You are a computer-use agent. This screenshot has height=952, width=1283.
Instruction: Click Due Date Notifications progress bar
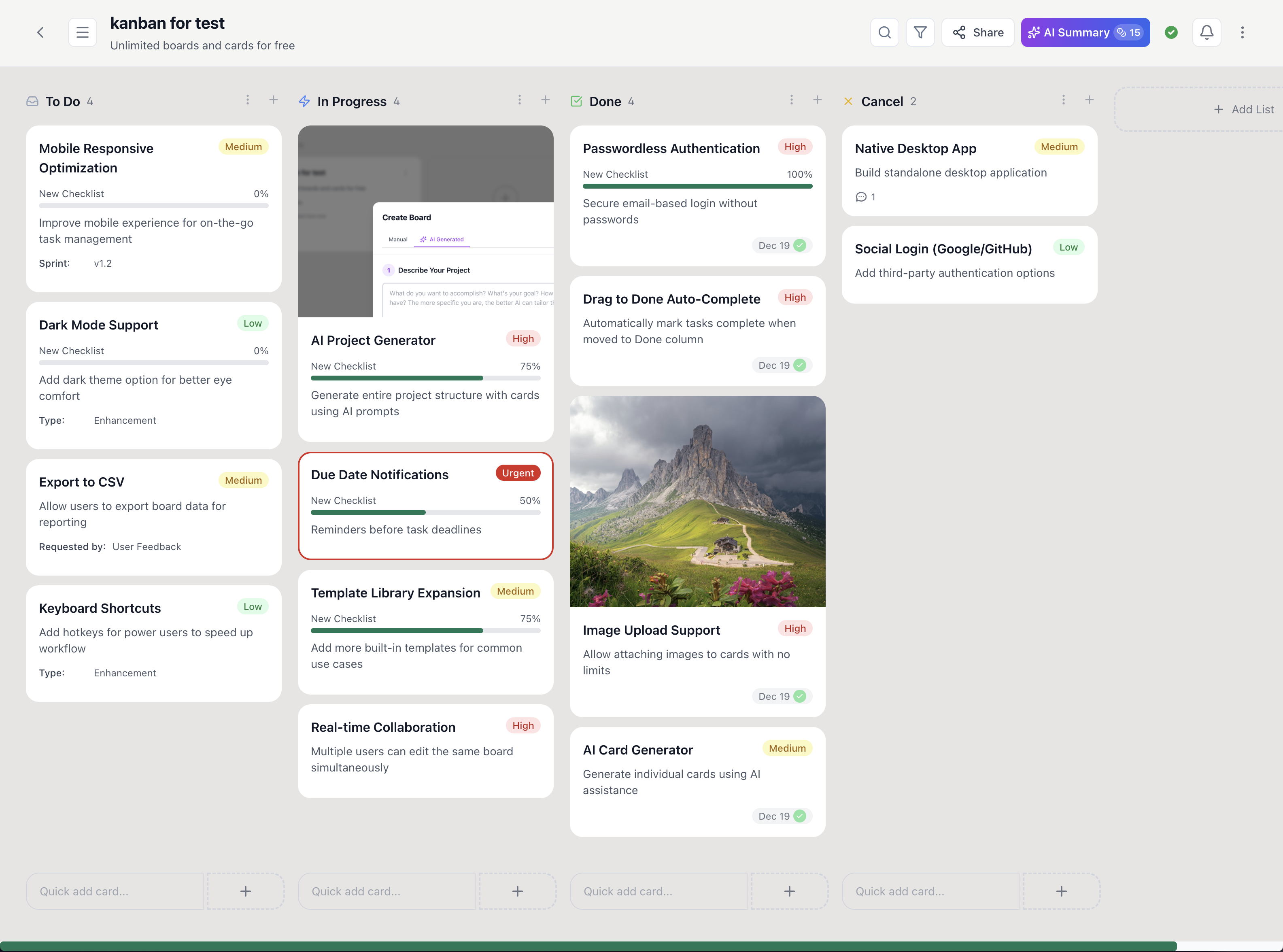tap(425, 512)
